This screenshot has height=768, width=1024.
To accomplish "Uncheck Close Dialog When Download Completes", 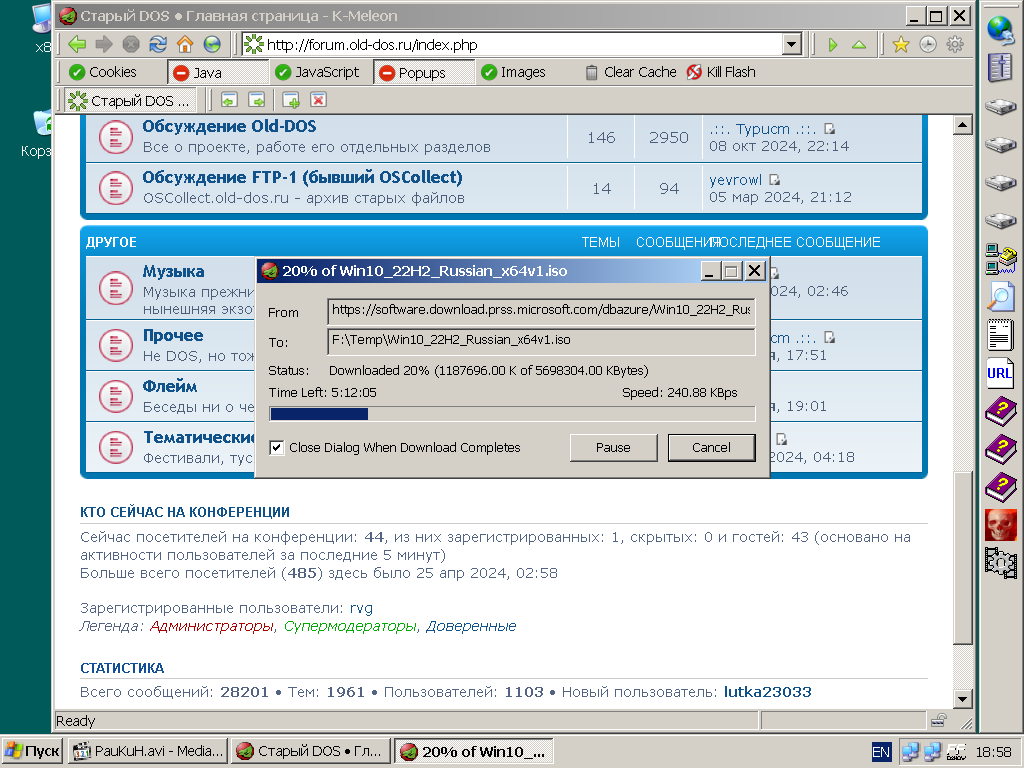I will coord(276,447).
